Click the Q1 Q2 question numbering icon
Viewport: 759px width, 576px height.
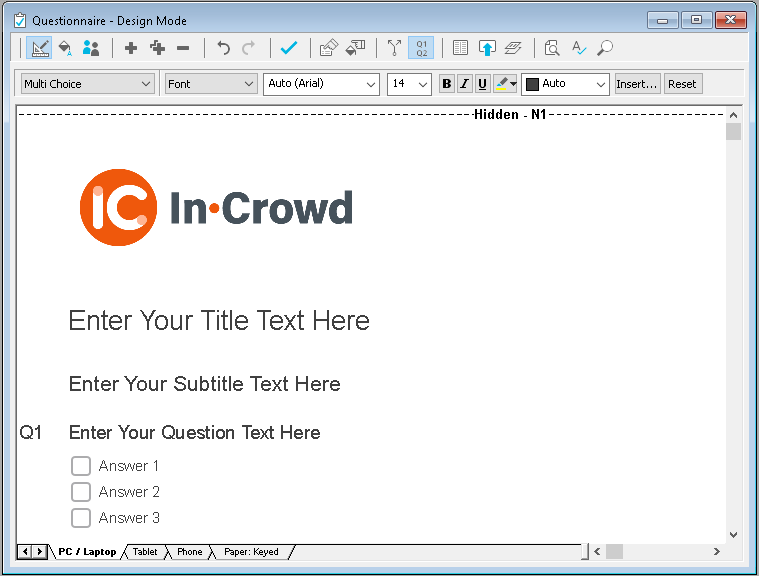[x=421, y=47]
